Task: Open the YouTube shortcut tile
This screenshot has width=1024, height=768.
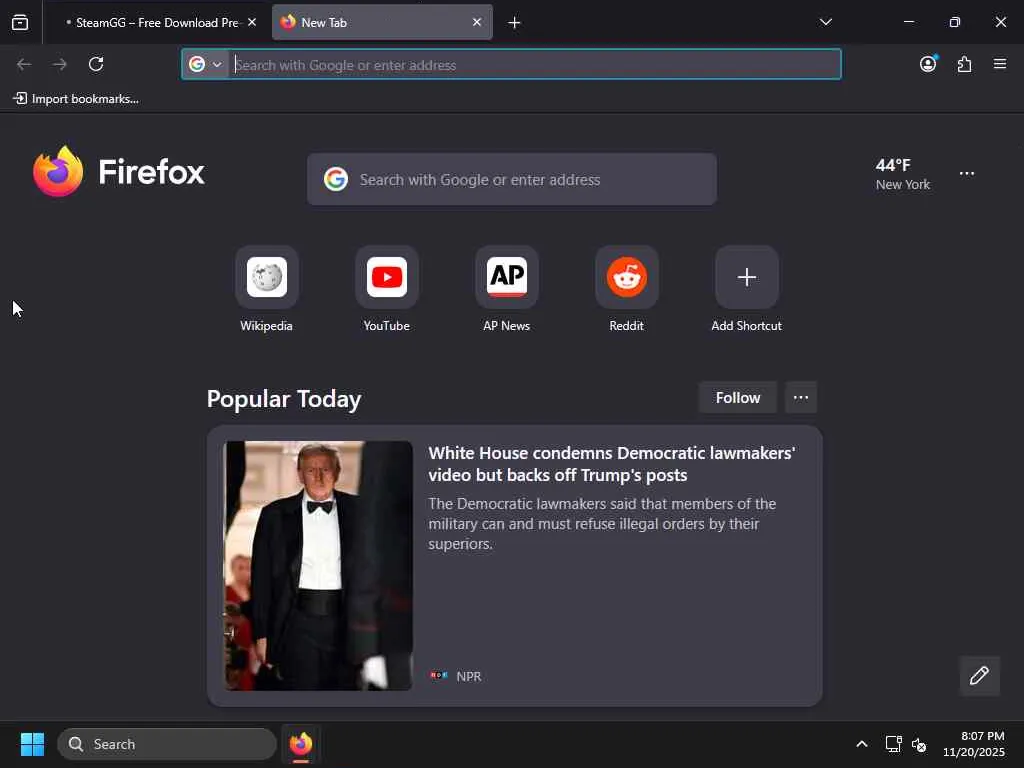Action: [387, 277]
